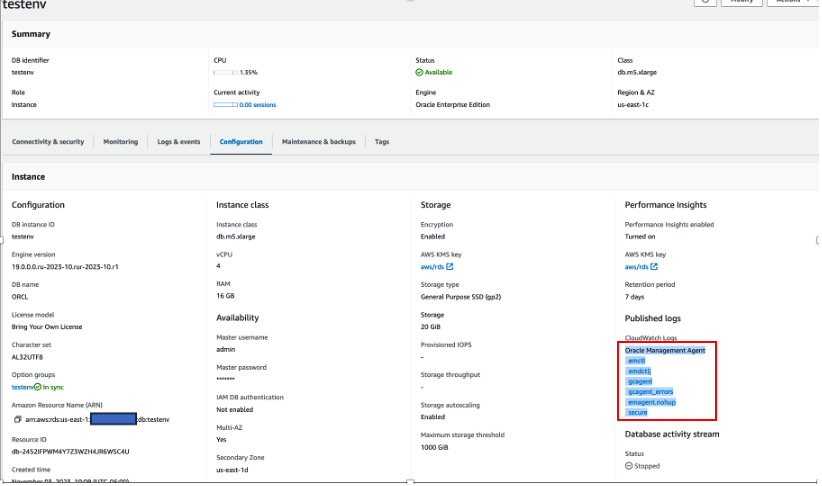Open aws/rds KMS key link under Storage
Screen dimensions: 822x486
(432, 267)
